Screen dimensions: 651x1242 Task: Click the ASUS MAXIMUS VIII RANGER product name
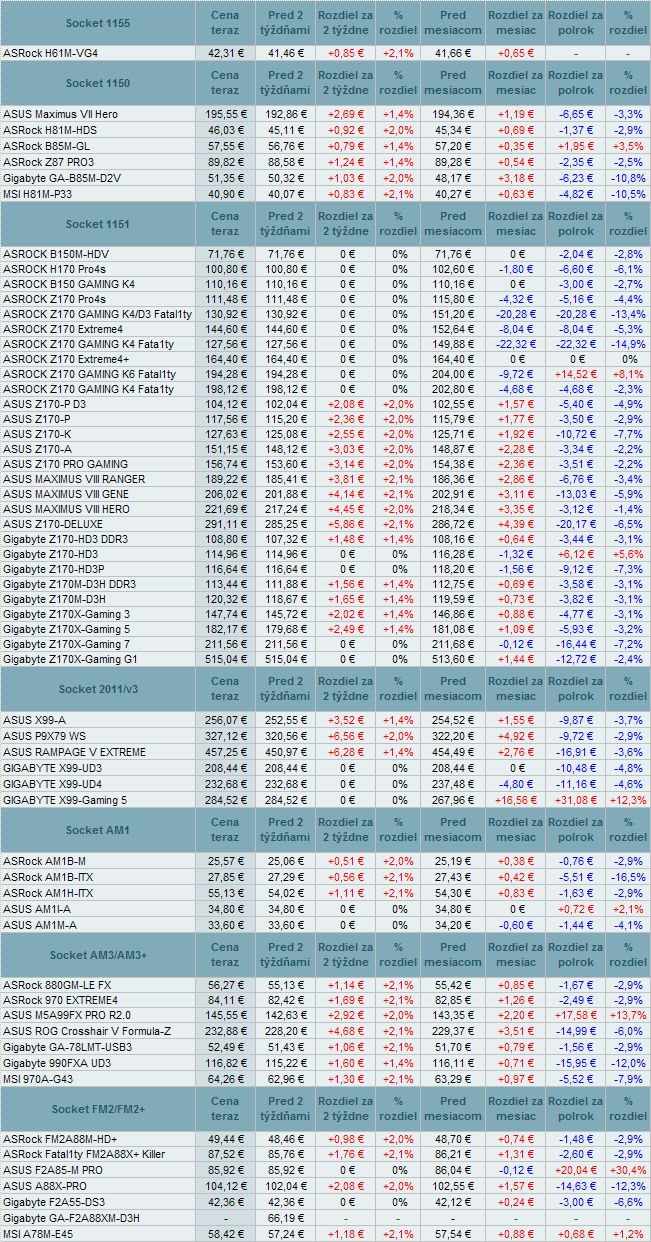(74, 479)
